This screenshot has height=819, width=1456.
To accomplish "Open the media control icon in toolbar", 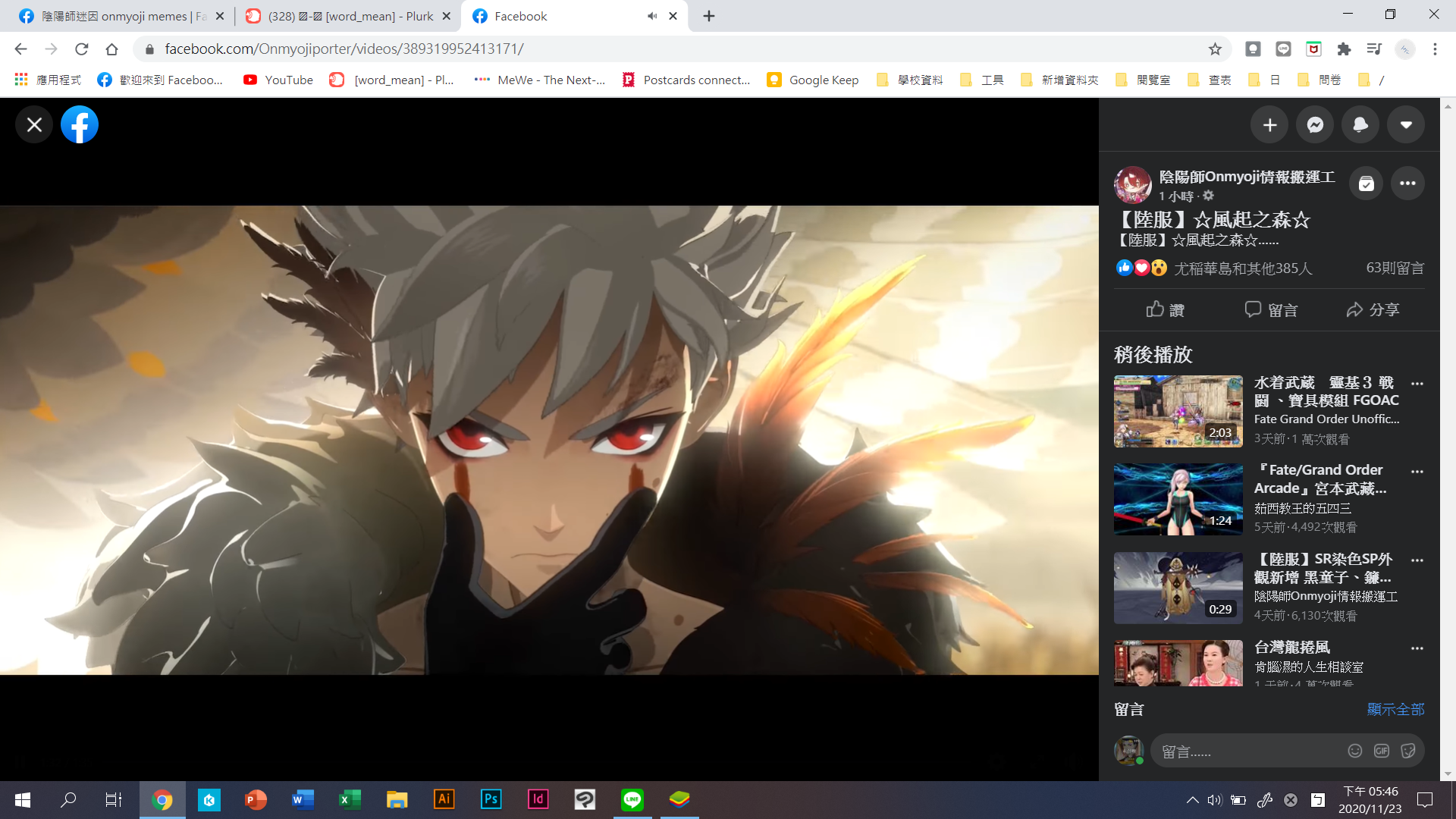I will coord(1374,49).
